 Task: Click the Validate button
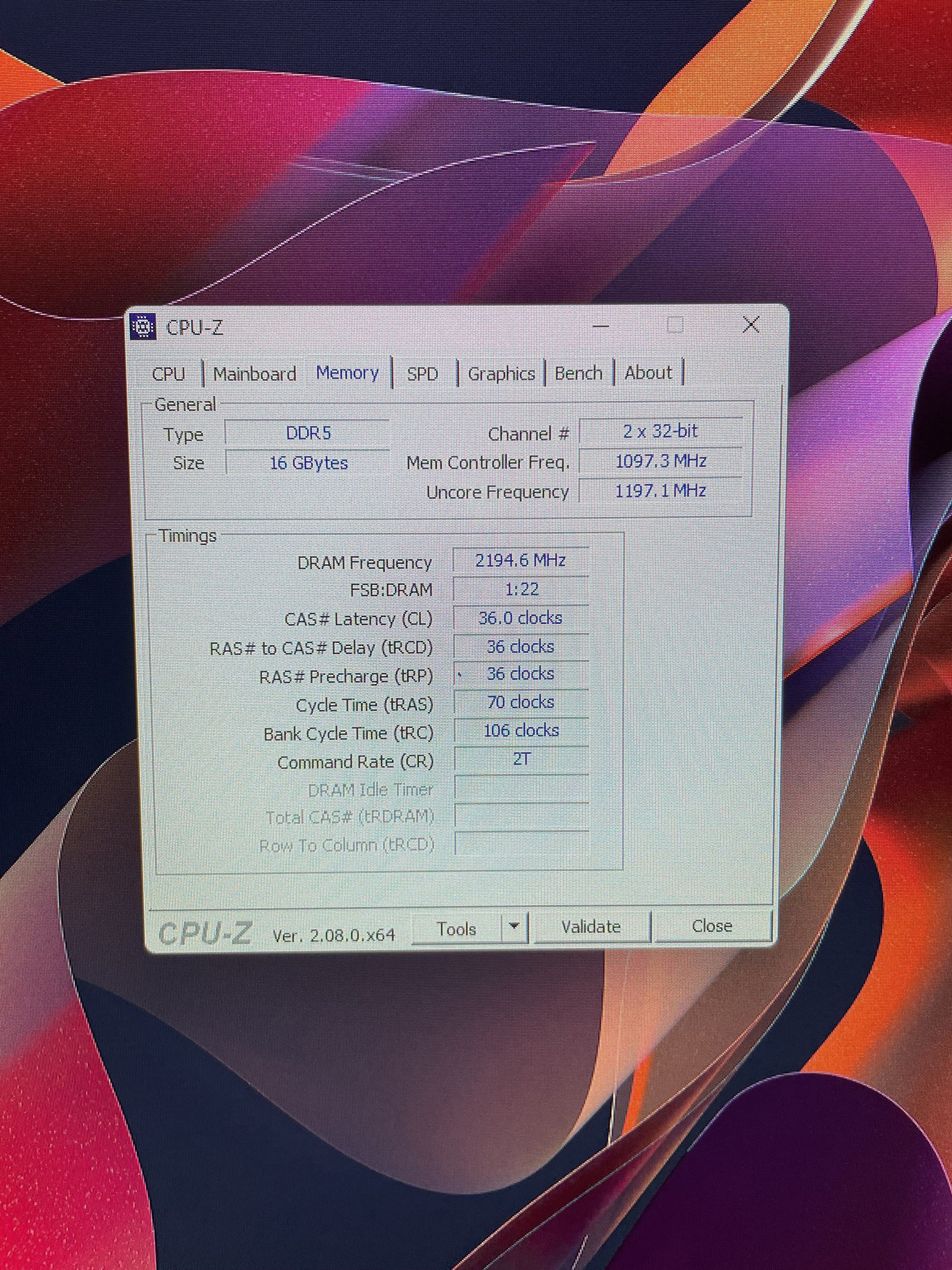591,927
